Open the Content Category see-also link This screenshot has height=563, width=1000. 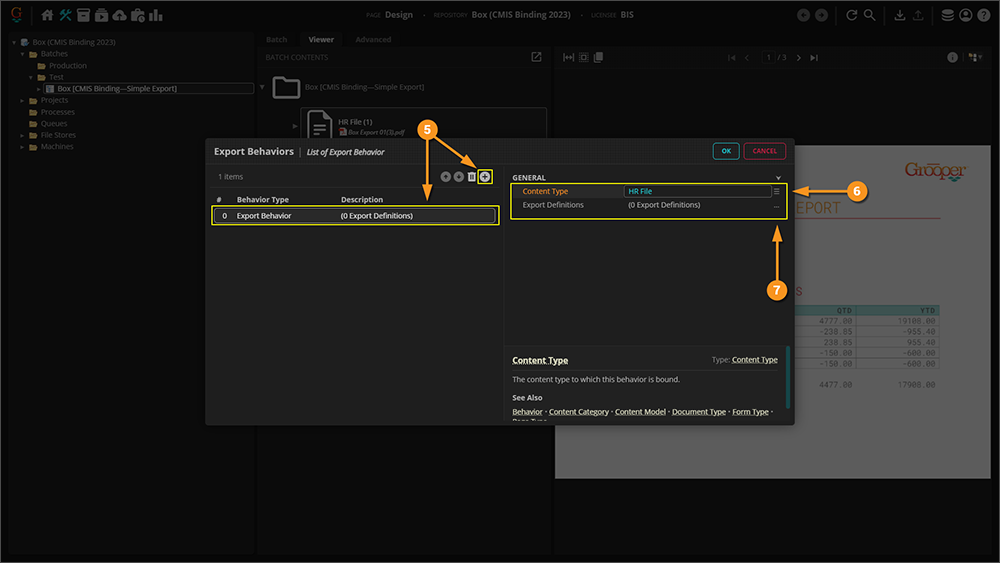point(578,412)
